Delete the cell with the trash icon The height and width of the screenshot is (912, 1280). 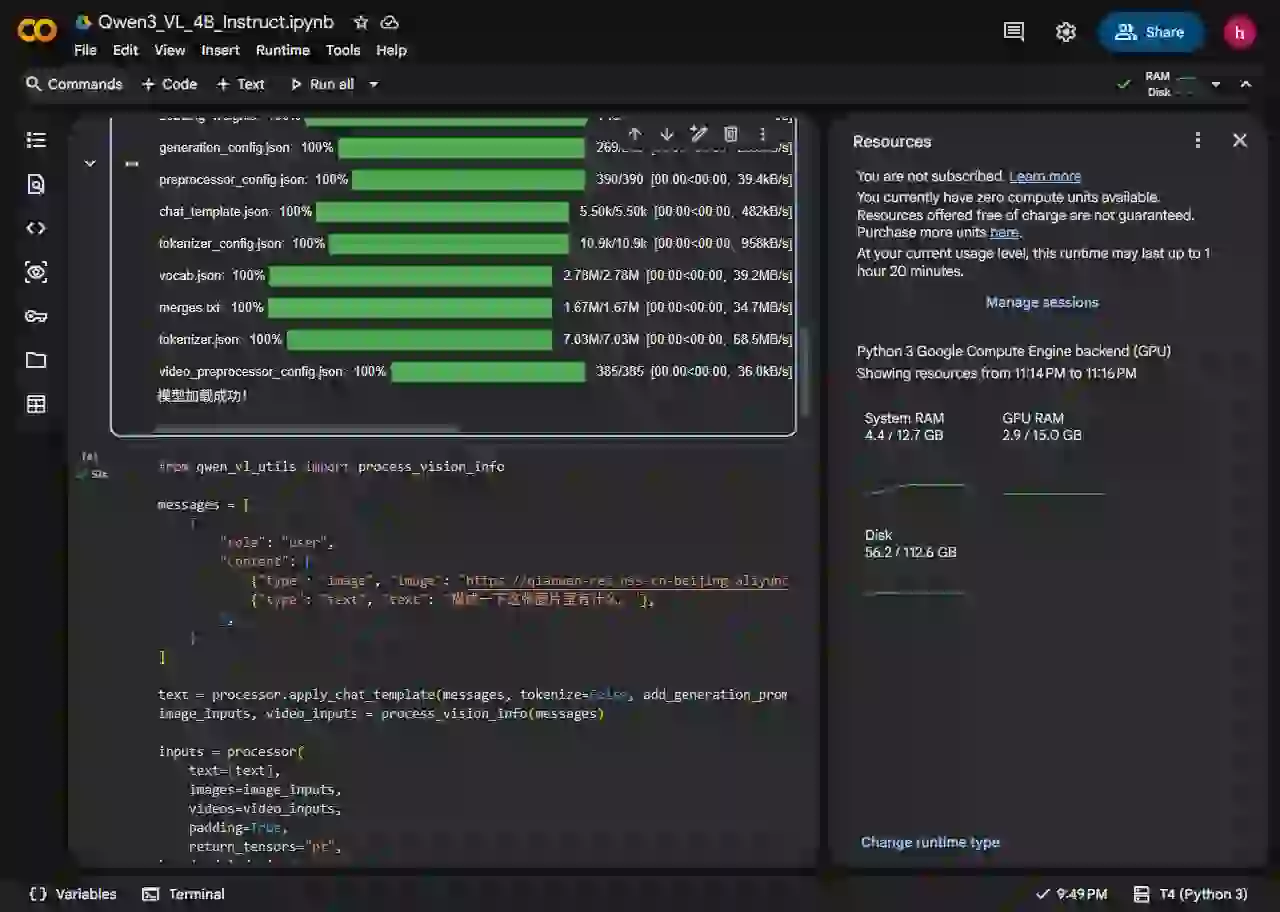[x=731, y=134]
